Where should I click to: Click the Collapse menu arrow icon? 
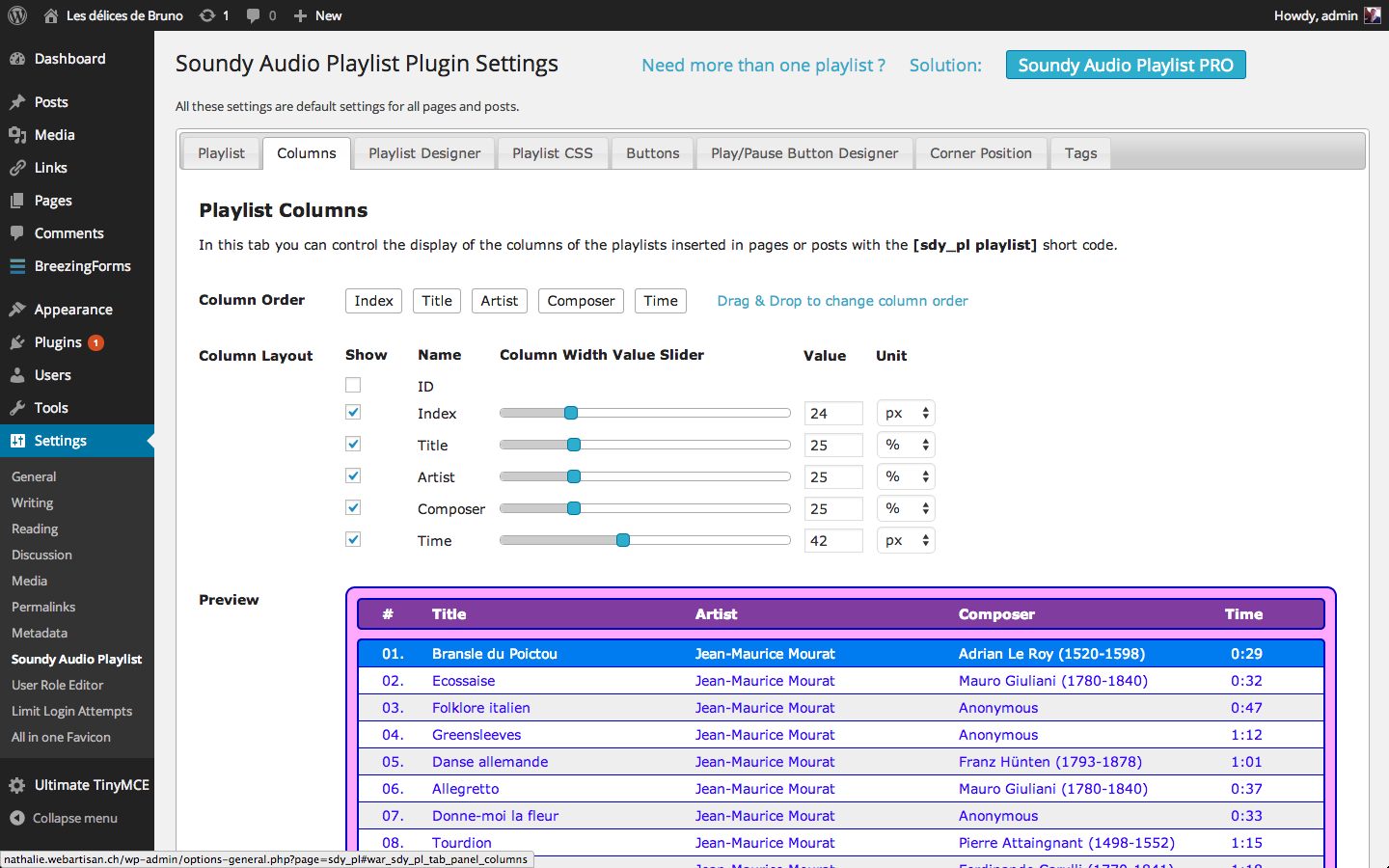click(x=17, y=818)
